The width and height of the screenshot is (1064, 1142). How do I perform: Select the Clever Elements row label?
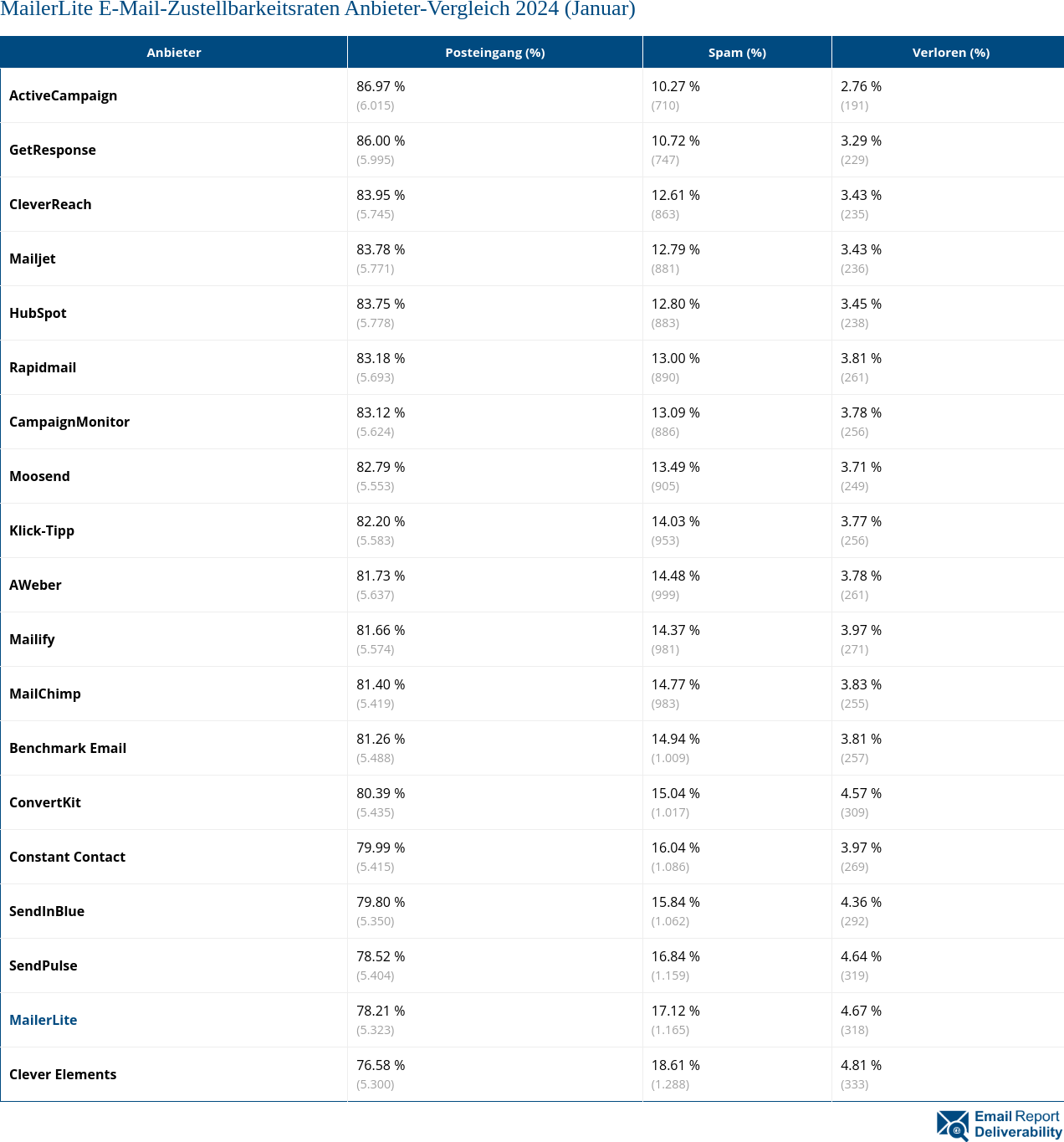coord(63,1074)
